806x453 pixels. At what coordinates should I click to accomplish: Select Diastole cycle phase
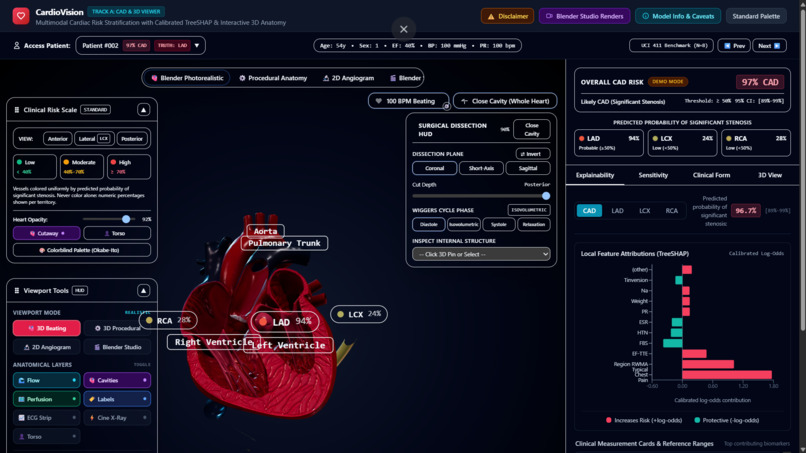click(429, 224)
